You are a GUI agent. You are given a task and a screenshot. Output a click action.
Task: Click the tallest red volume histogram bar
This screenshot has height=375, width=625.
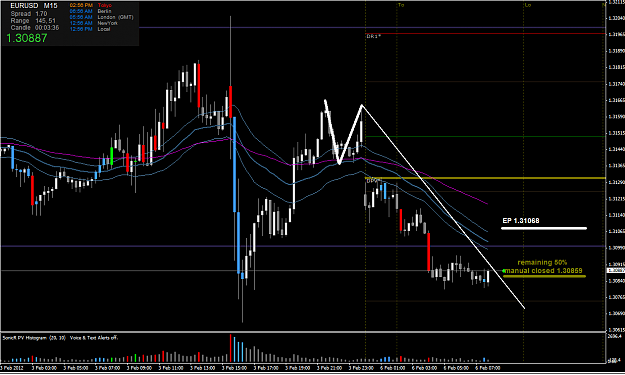click(x=230, y=348)
